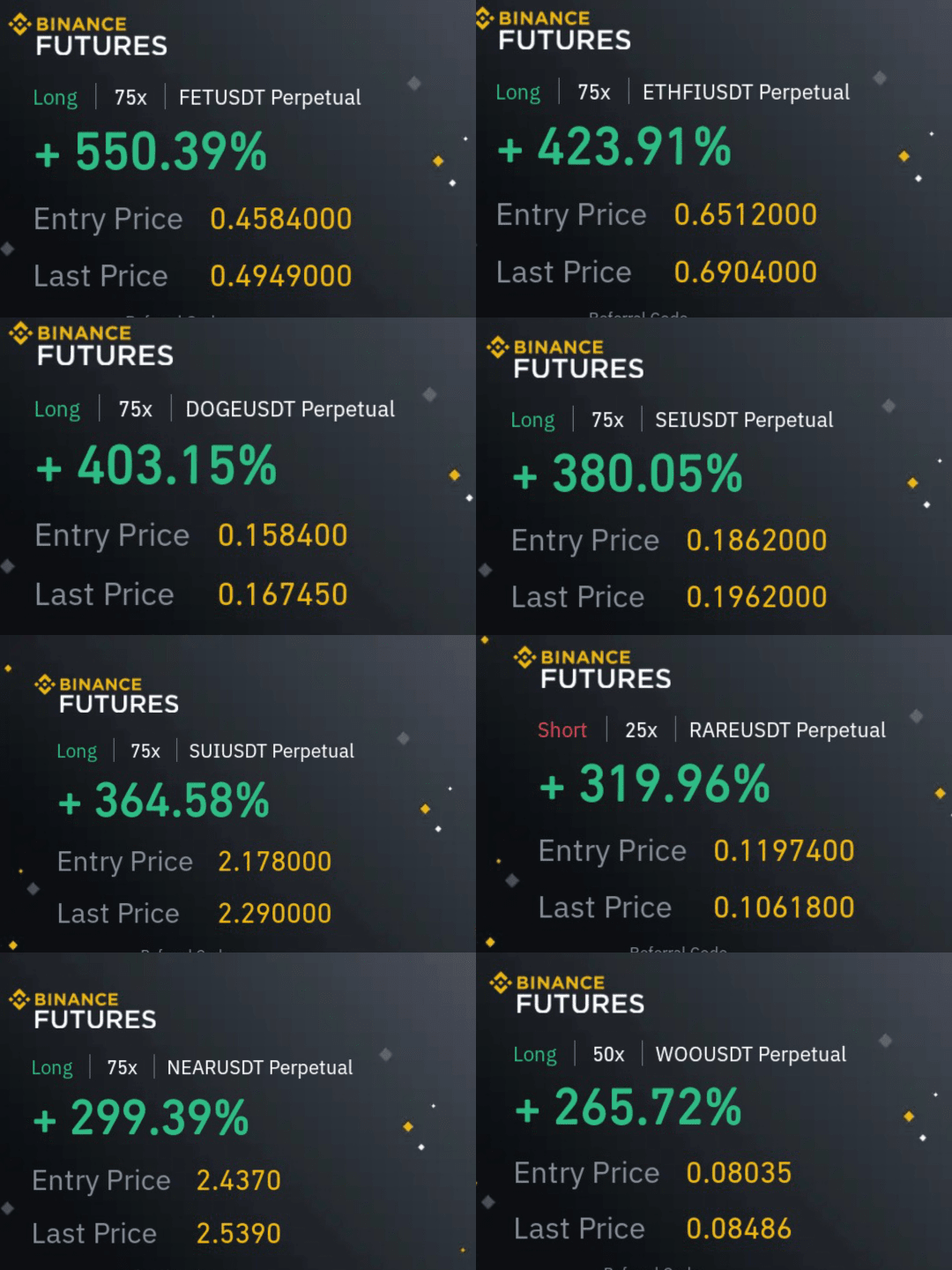This screenshot has height=1270, width=952.
Task: Click the NEARUSDT last price 2.5390
Action: (x=238, y=1233)
